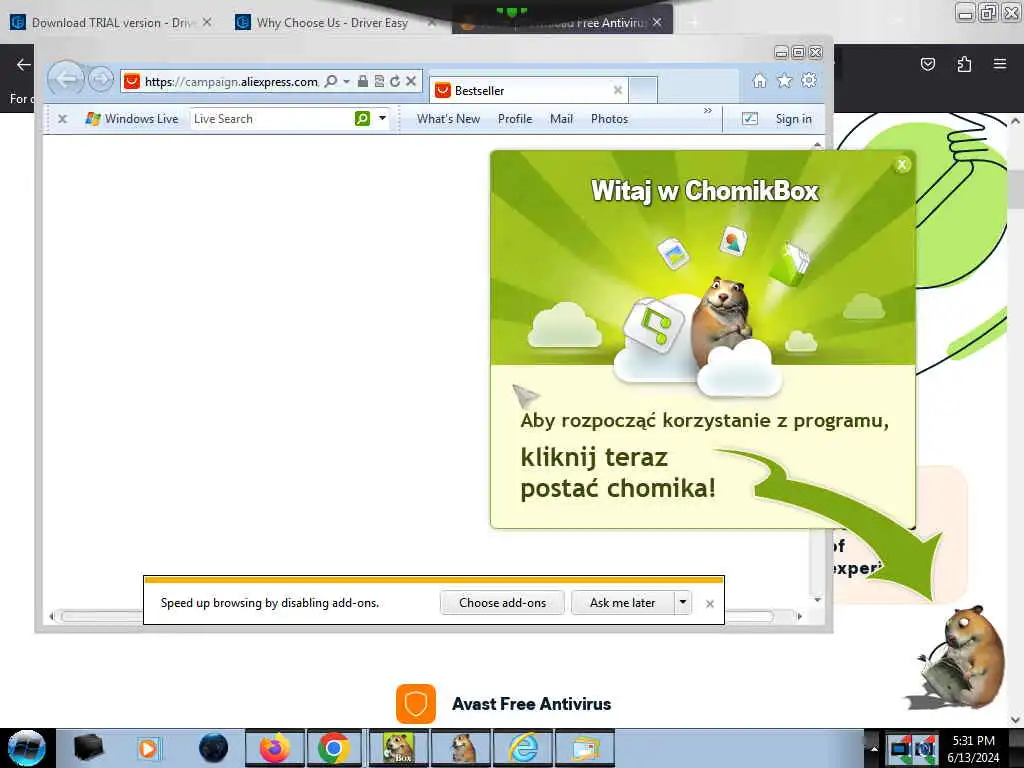1024x768 pixels.
Task: Go back in Internet Explorer
Action: [x=65, y=80]
